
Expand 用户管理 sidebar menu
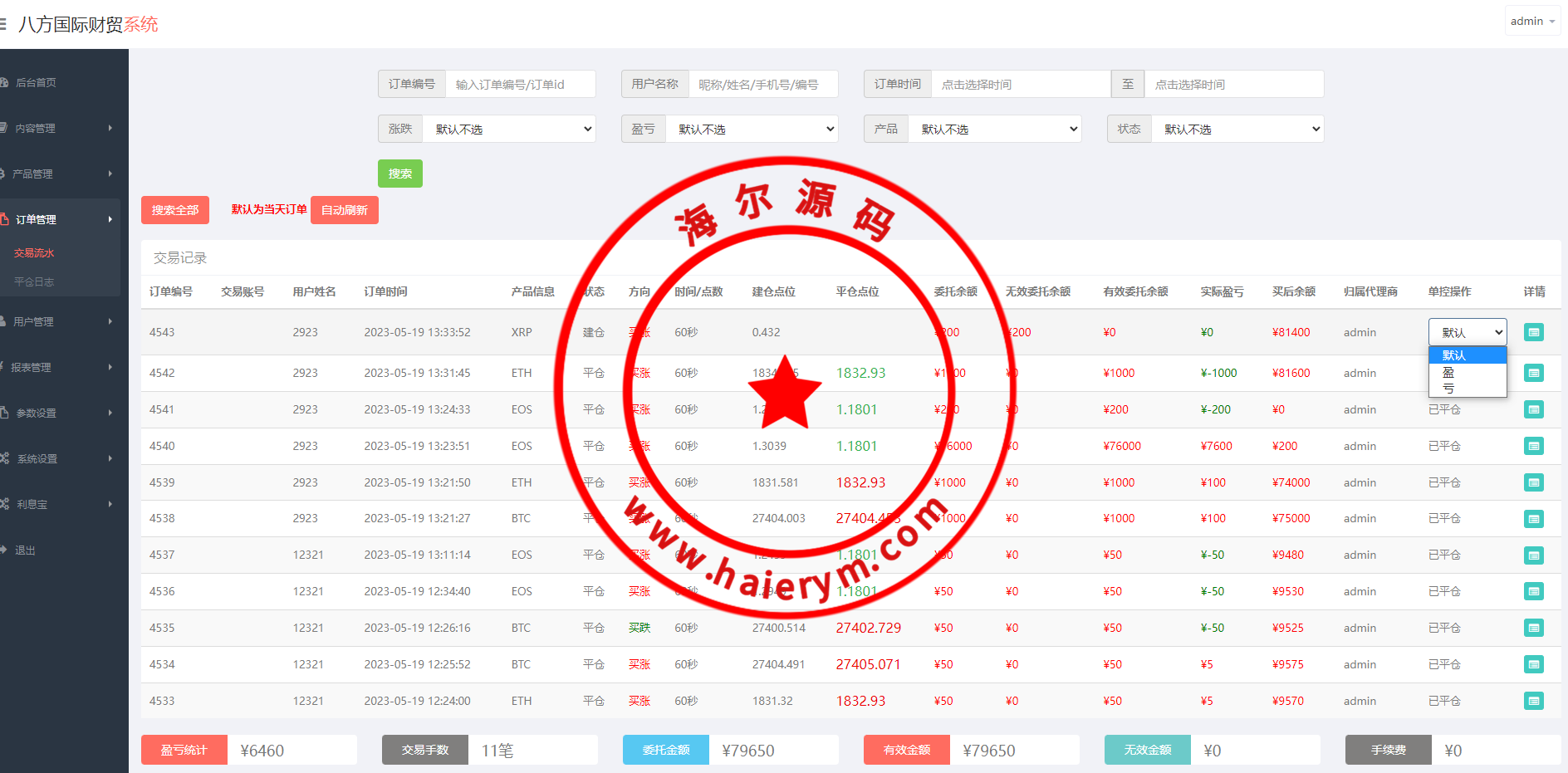coord(58,321)
